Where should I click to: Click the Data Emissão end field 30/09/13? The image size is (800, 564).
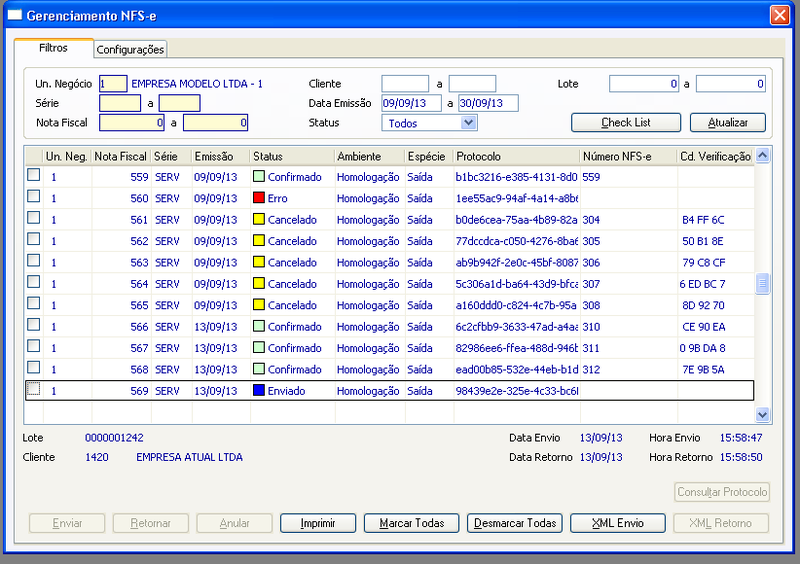click(488, 103)
